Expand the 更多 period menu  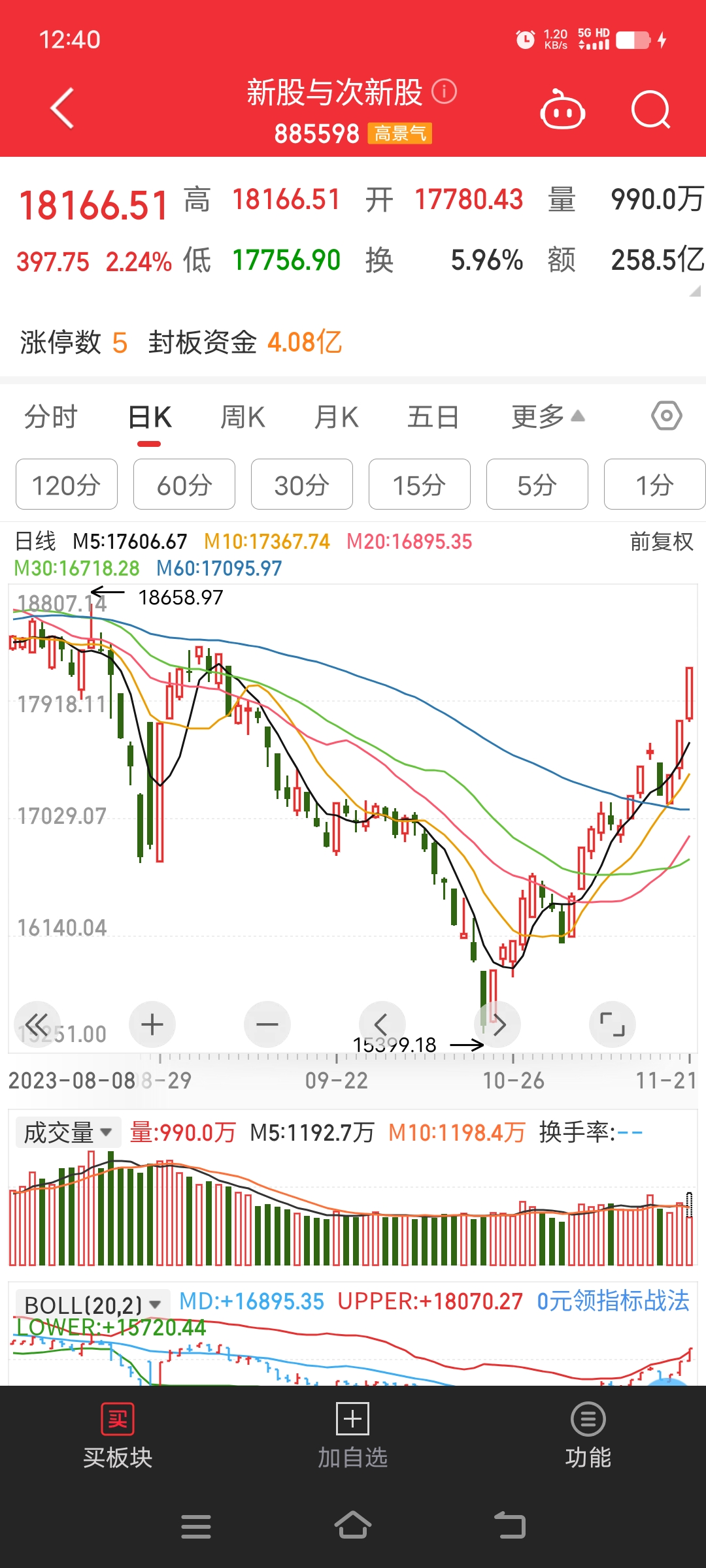click(x=548, y=417)
